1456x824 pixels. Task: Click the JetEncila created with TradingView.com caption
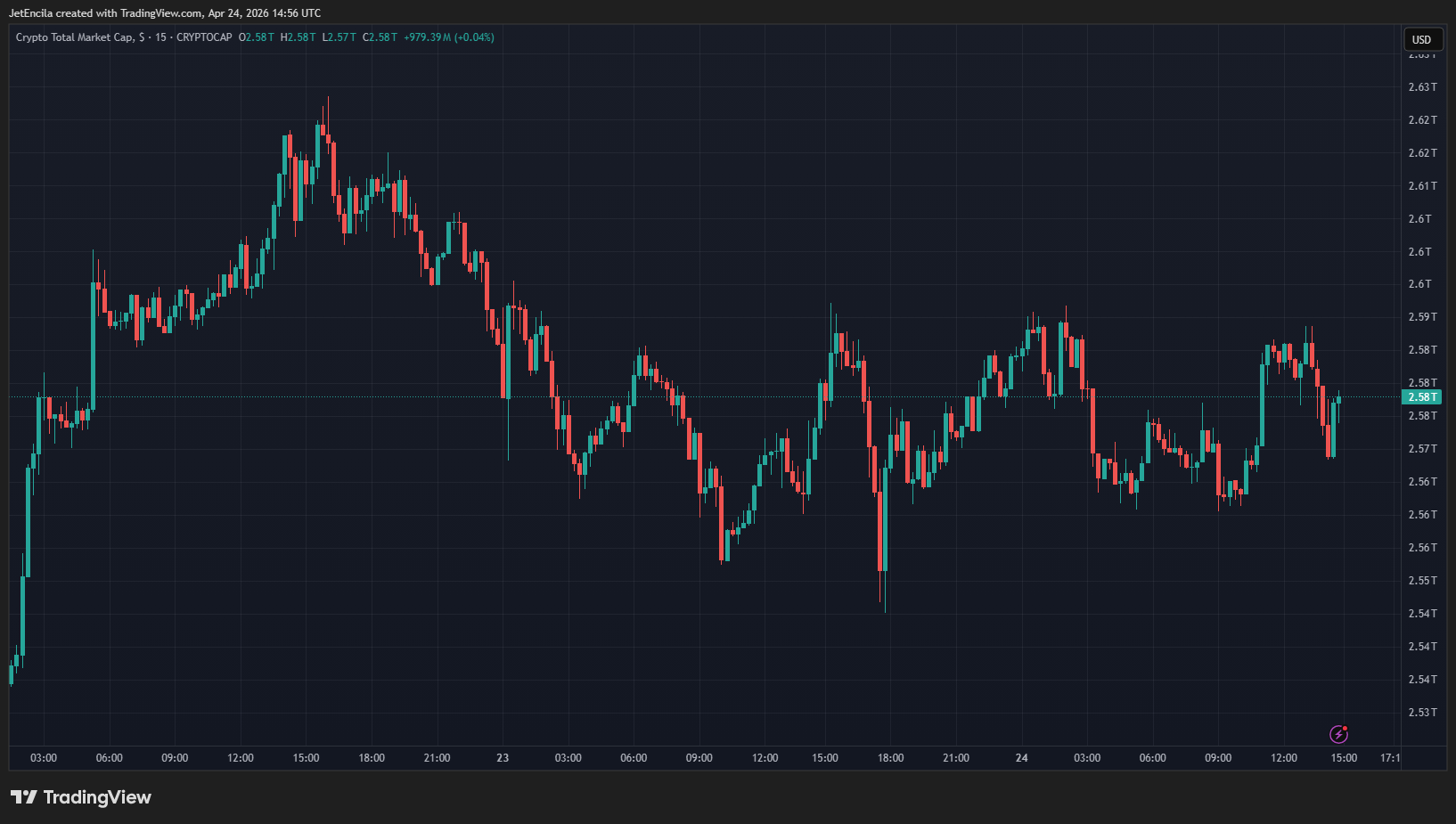point(165,13)
